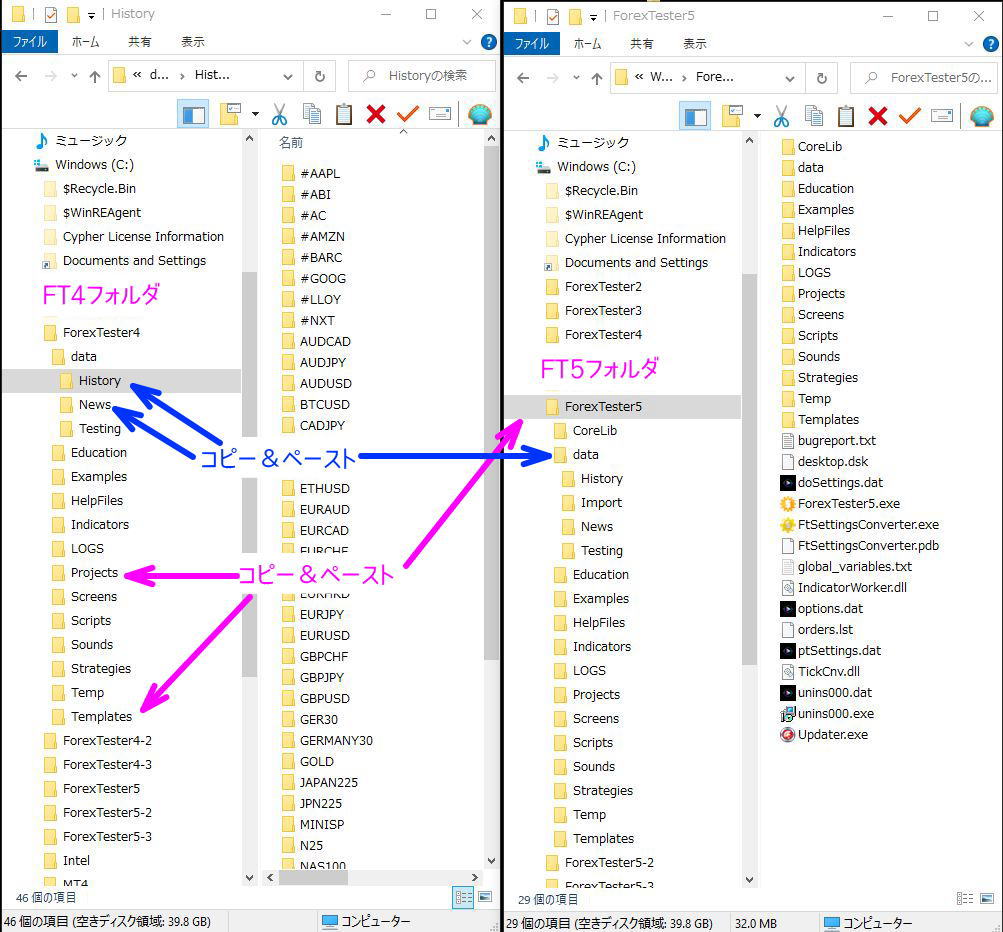Viewport: 1003px width, 932px height.
Task: Click the Help question mark in ForexTester5 window
Action: (991, 44)
